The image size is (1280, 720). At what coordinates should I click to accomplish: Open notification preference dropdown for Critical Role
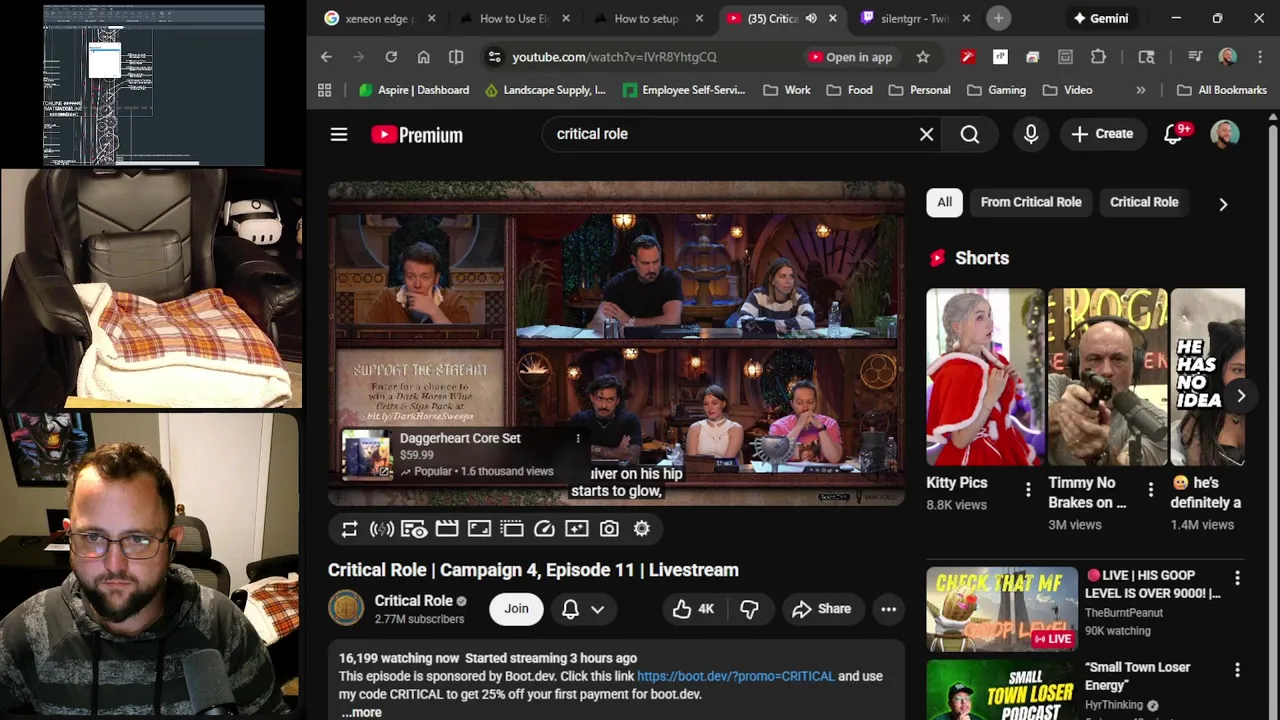(583, 609)
